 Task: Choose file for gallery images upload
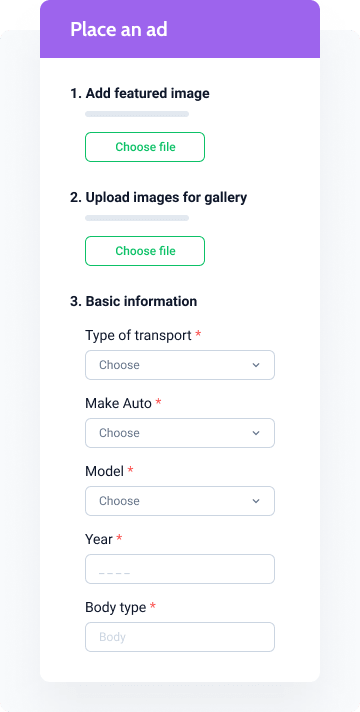coord(145,251)
